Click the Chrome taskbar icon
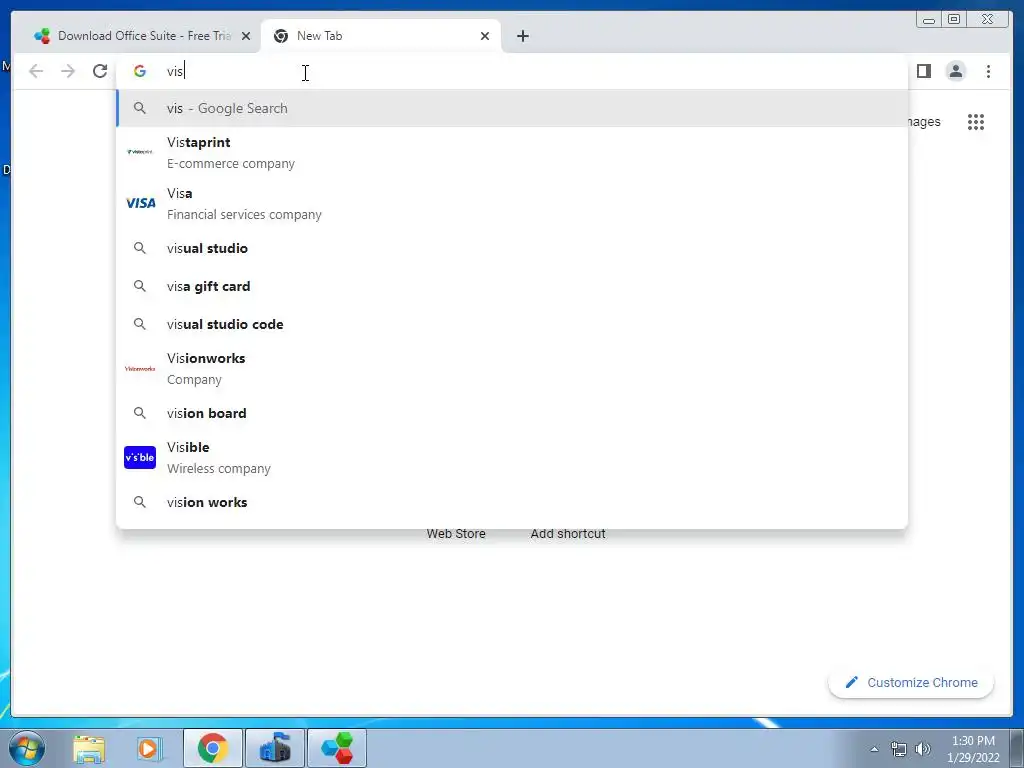This screenshot has width=1024, height=768. pos(213,748)
